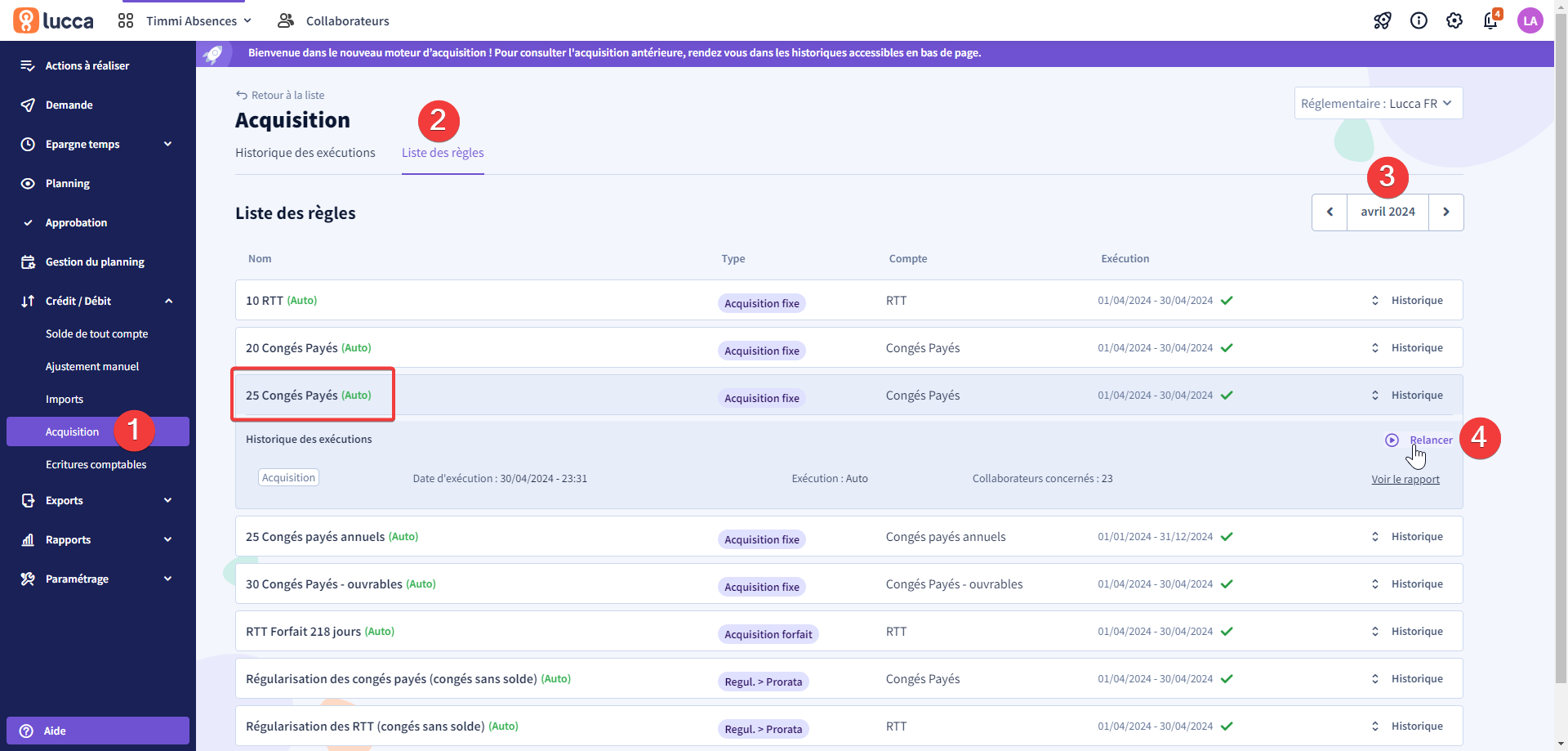Screen dimensions: 1568x751
Task: Expand Historique for RTT Forfait 218 jours
Action: (1407, 631)
